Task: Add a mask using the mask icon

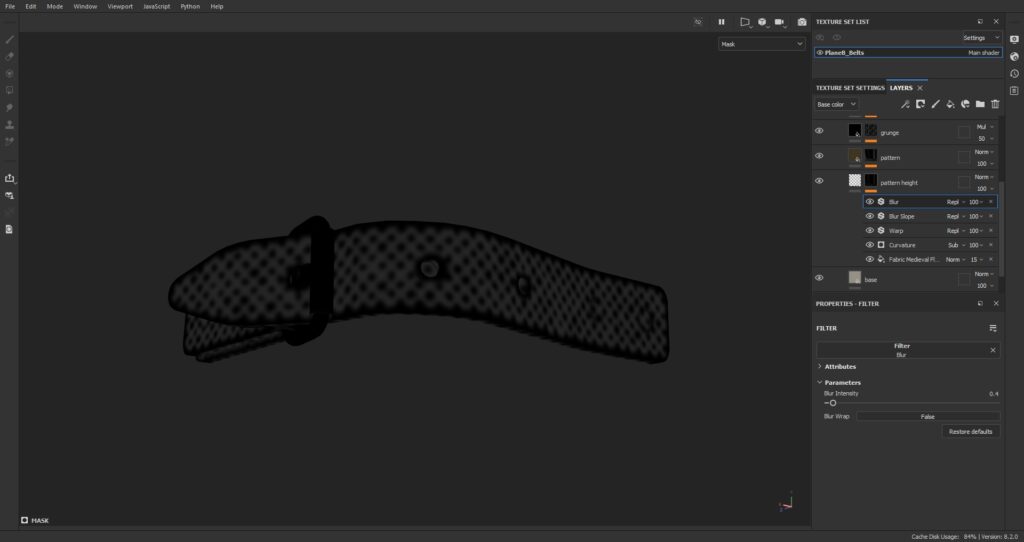Action: point(920,104)
